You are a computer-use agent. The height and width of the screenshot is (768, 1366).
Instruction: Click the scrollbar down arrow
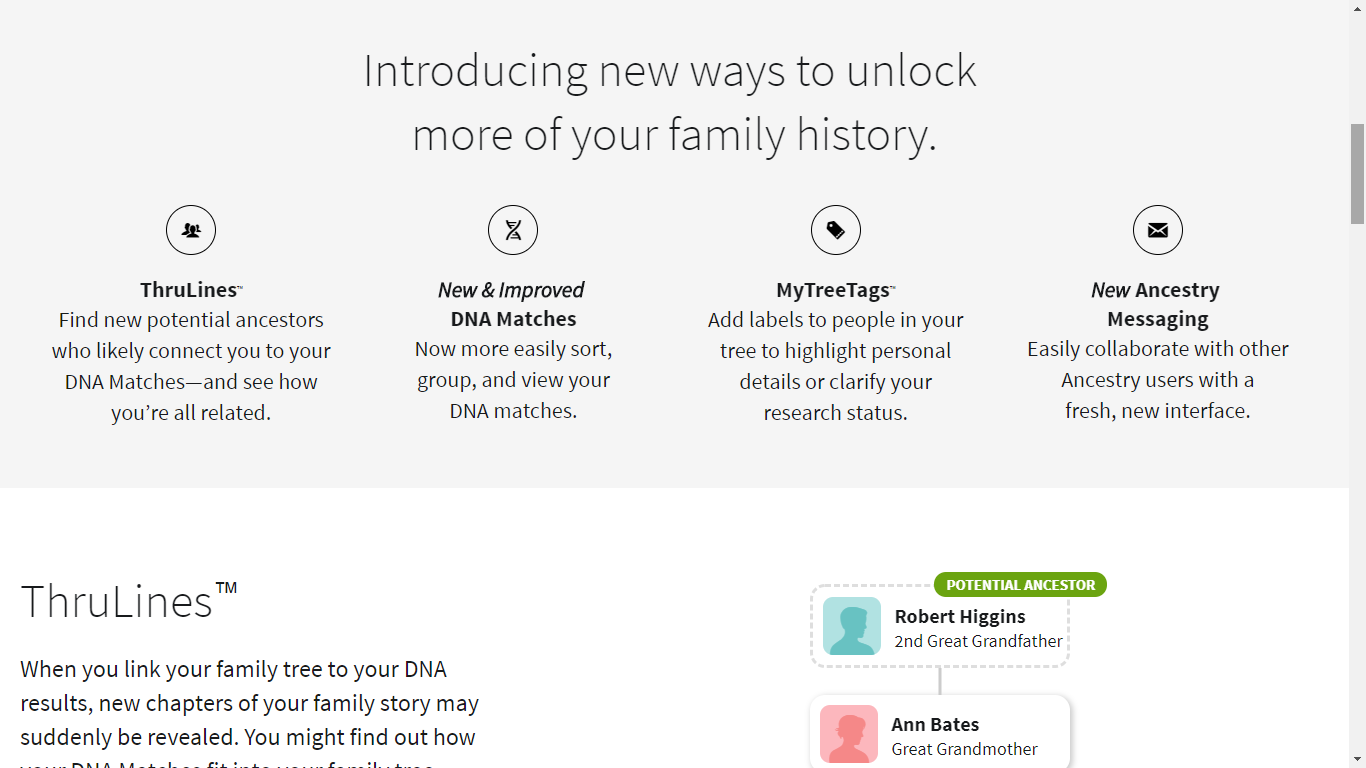(x=1357, y=758)
